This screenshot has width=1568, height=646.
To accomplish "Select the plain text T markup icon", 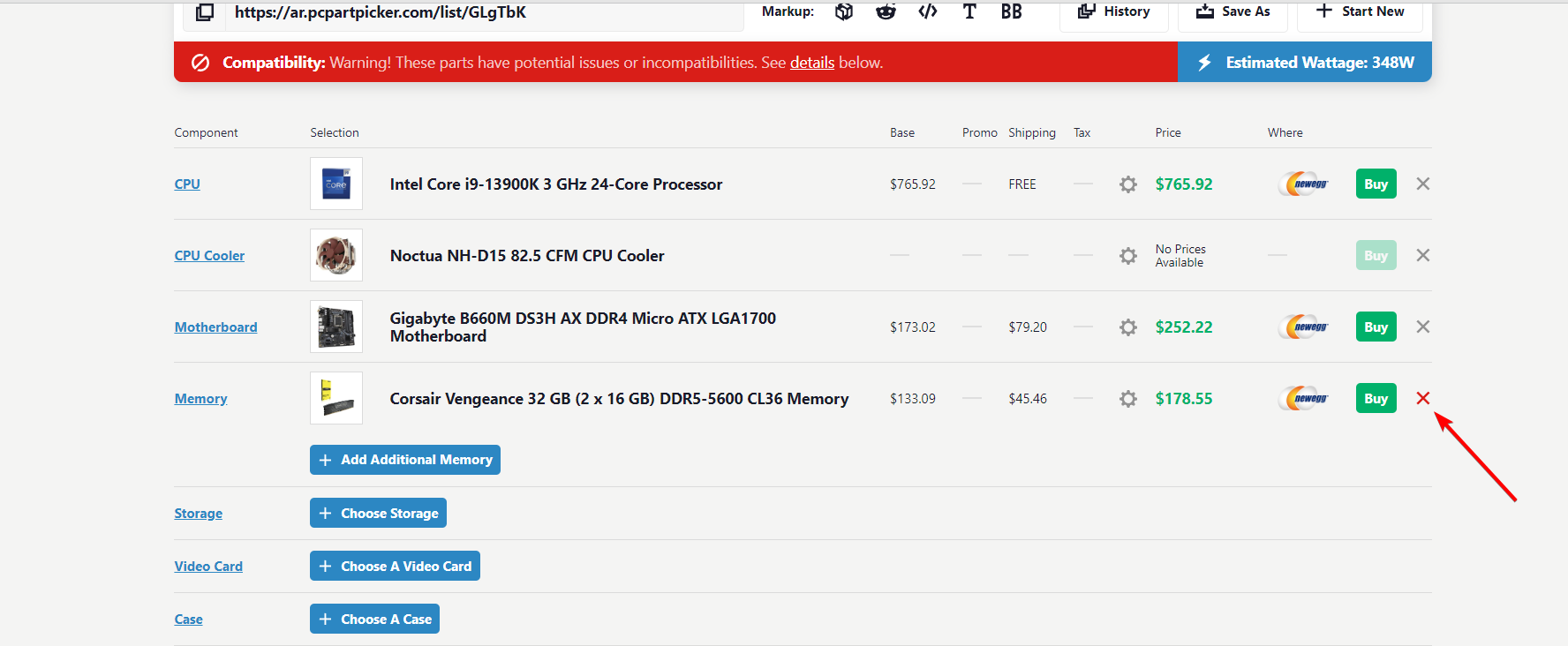I will [969, 11].
